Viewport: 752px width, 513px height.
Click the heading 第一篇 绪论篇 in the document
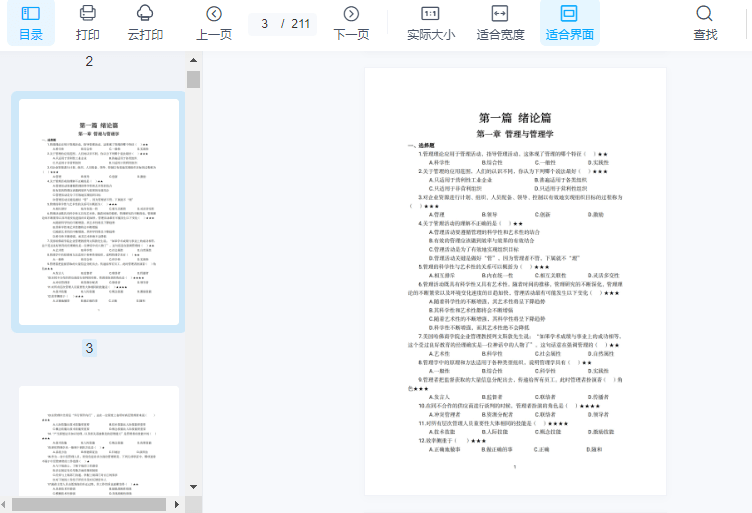(515, 118)
